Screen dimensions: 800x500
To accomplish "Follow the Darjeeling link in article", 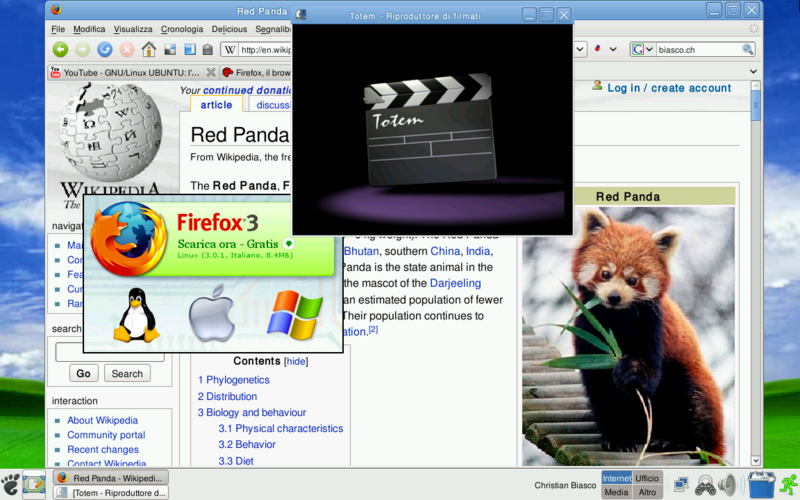I will click(x=455, y=283).
